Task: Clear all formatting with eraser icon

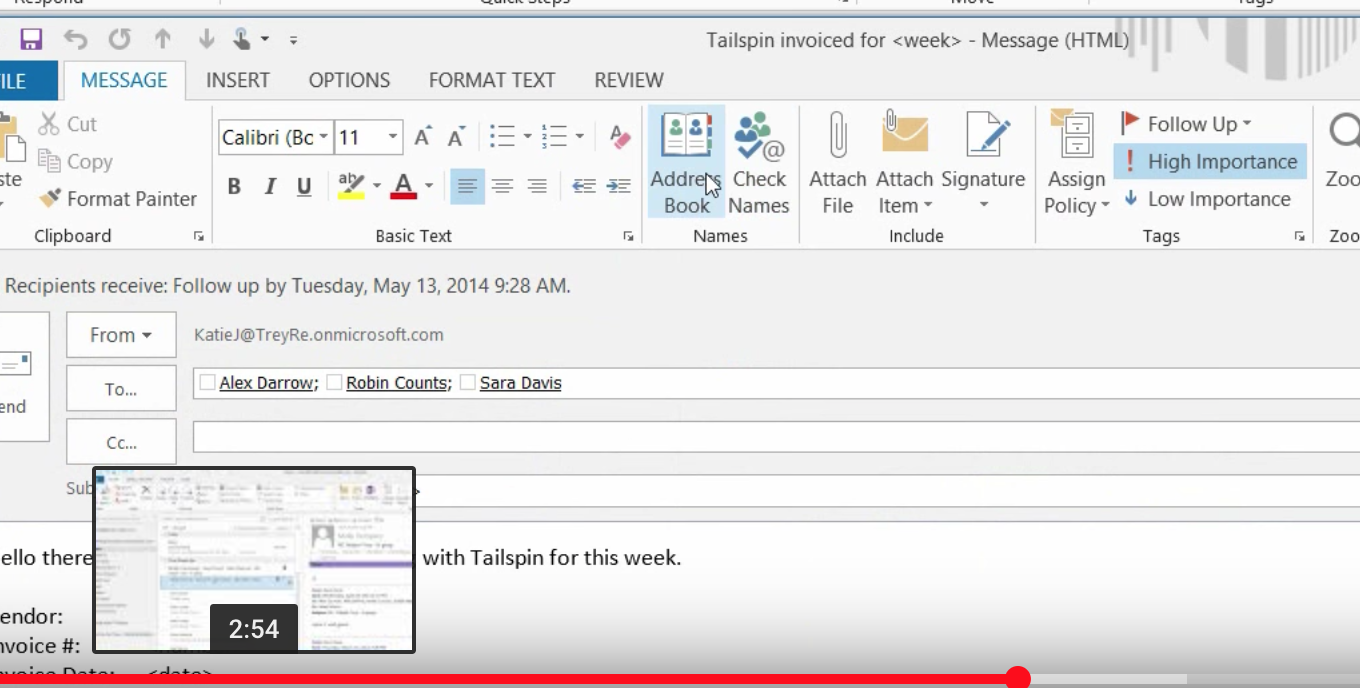Action: [619, 136]
